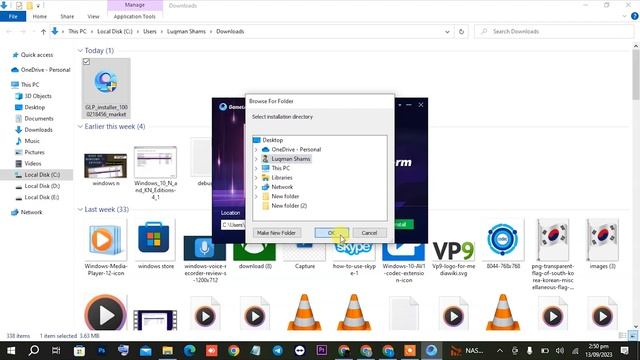Screen dimensions: 640x360
Task: Select the Libraries folder icon in the dialog
Action: click(265, 178)
